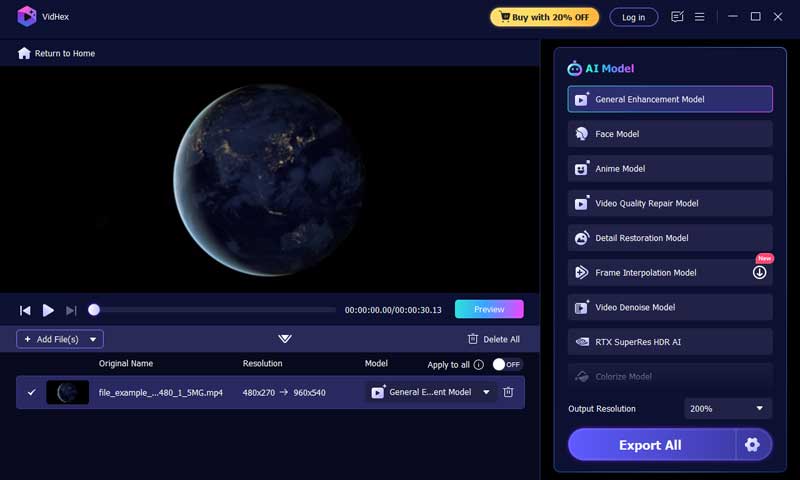This screenshot has width=800, height=480.
Task: Skip to the previous frame
Action: pos(25,310)
